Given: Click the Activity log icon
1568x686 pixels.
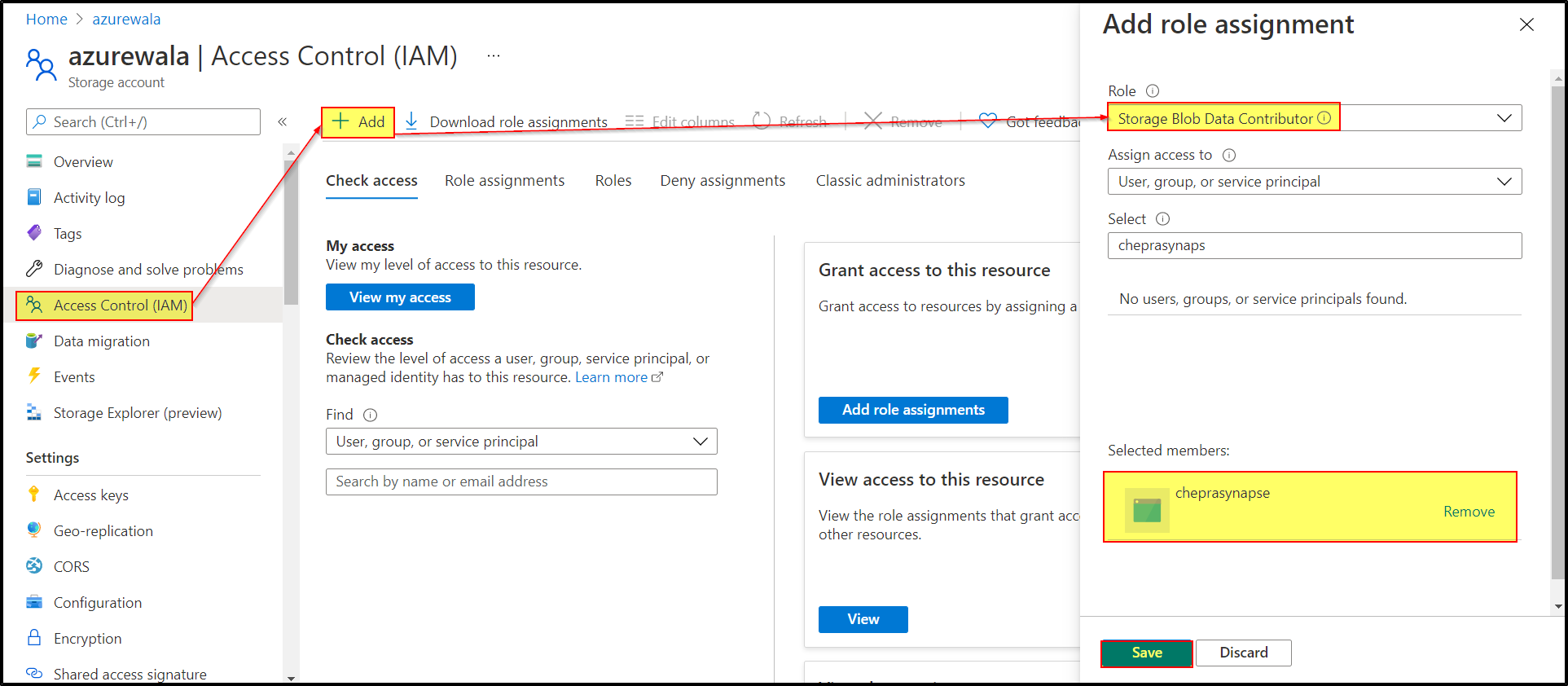Looking at the screenshot, I should pos(34,197).
